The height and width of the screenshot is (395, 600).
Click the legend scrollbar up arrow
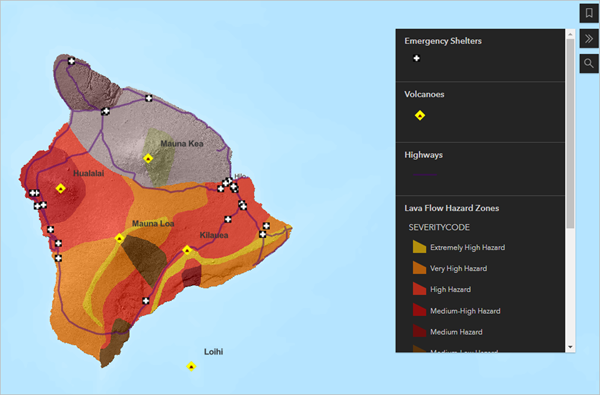(570, 34)
